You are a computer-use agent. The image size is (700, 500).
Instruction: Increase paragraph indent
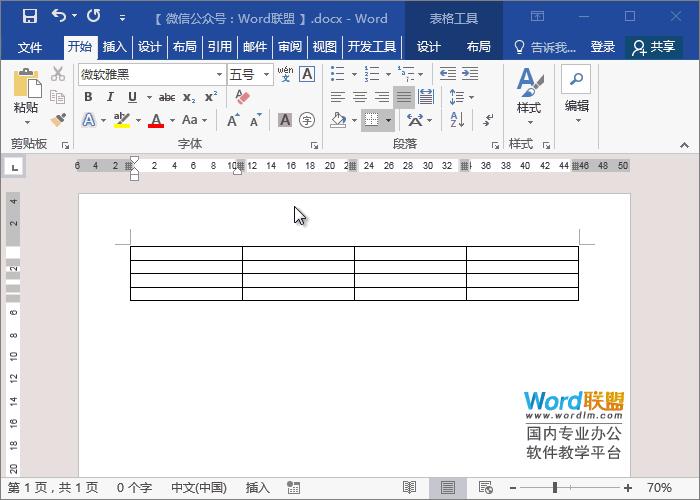[x=470, y=74]
